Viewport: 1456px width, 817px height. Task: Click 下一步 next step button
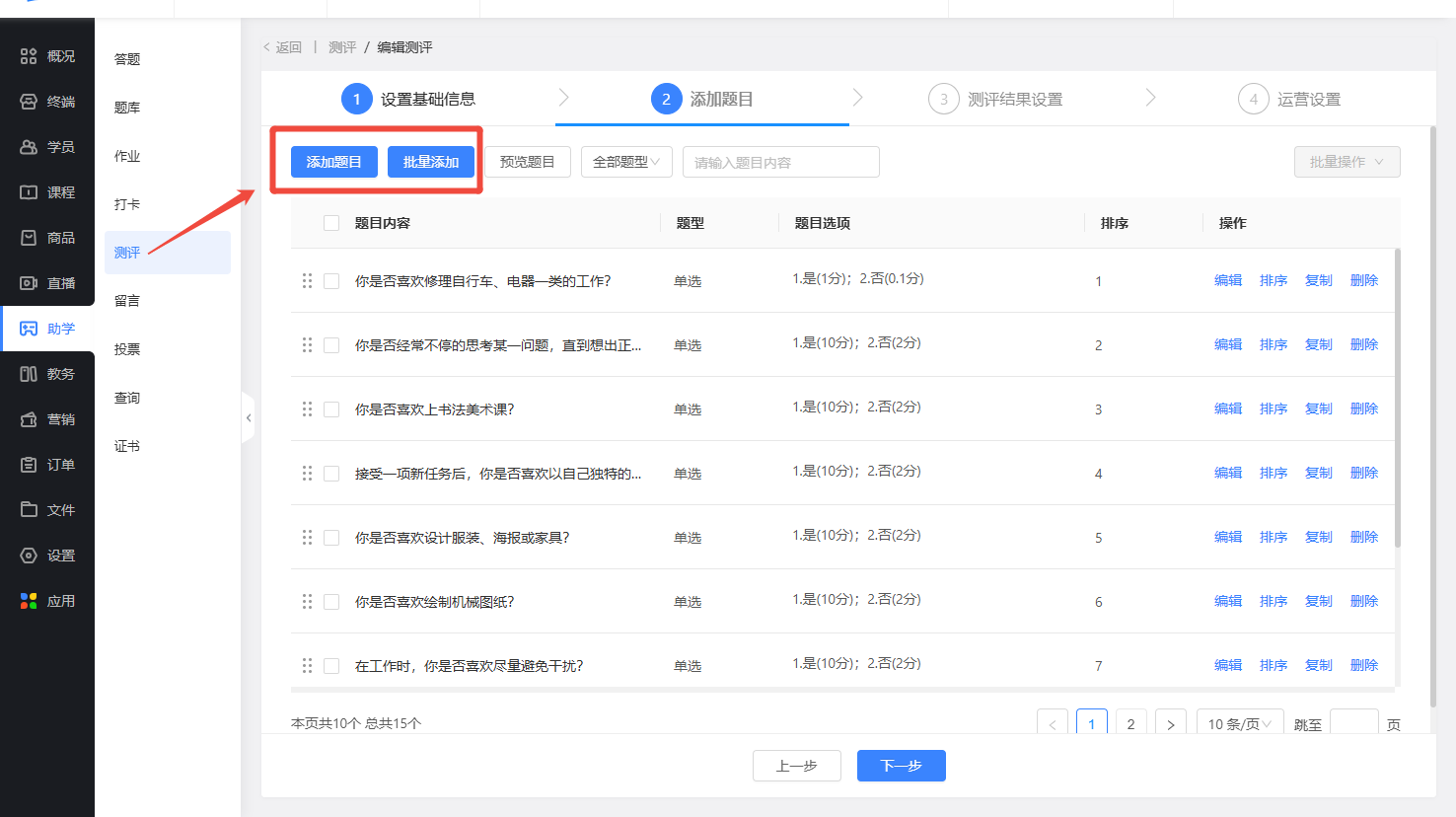coord(901,766)
